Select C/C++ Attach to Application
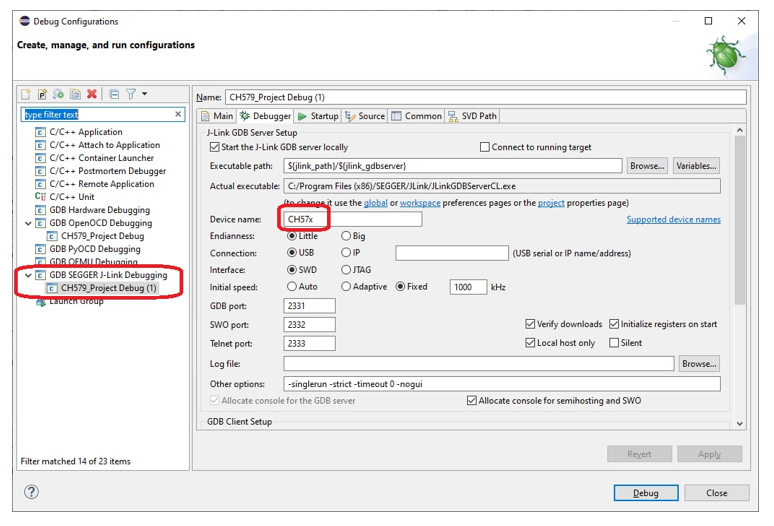This screenshot has width=774, height=526. (x=104, y=145)
